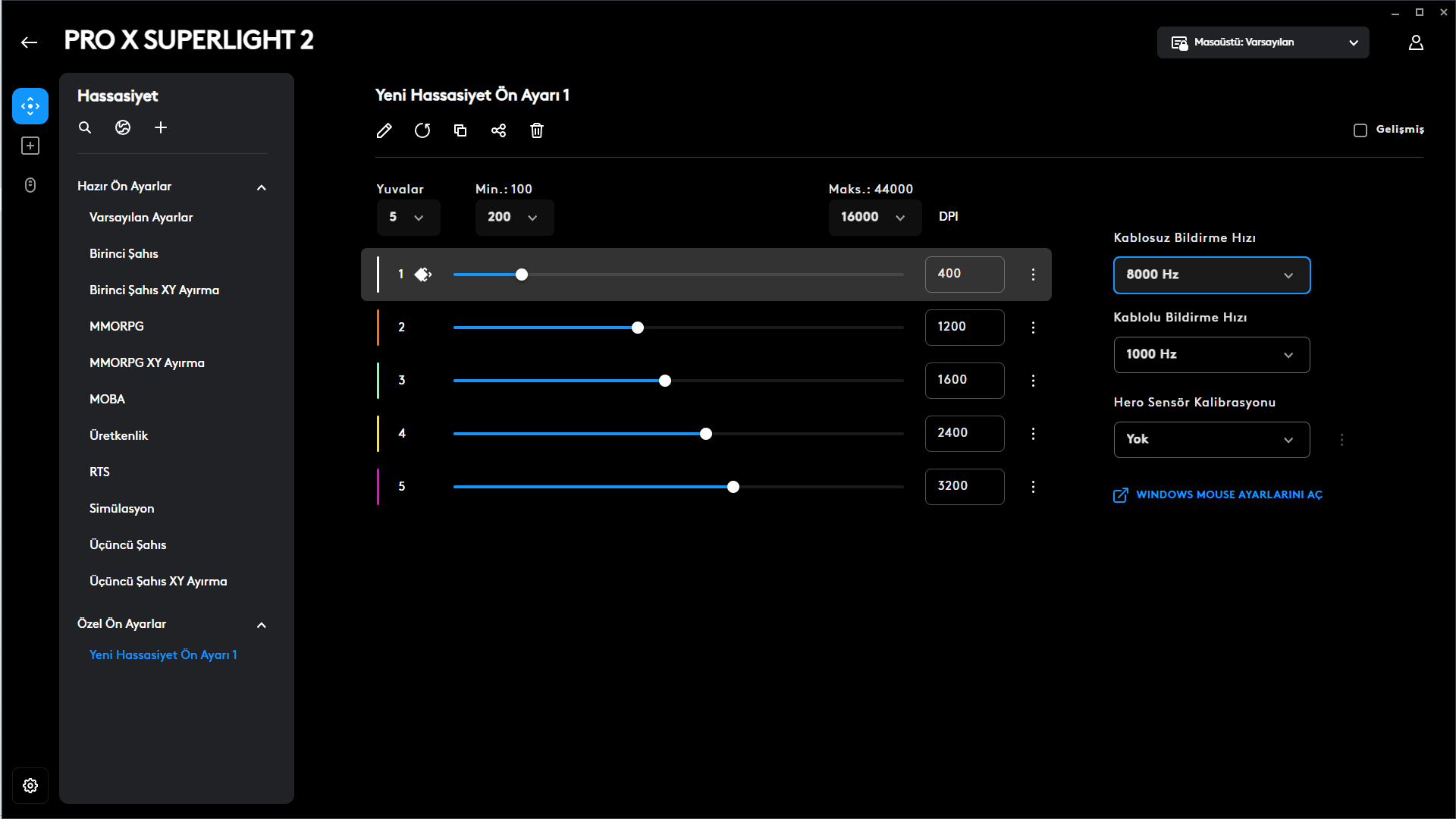
Task: Collapse the Hazır Ön Ayarlar section
Action: 262,187
